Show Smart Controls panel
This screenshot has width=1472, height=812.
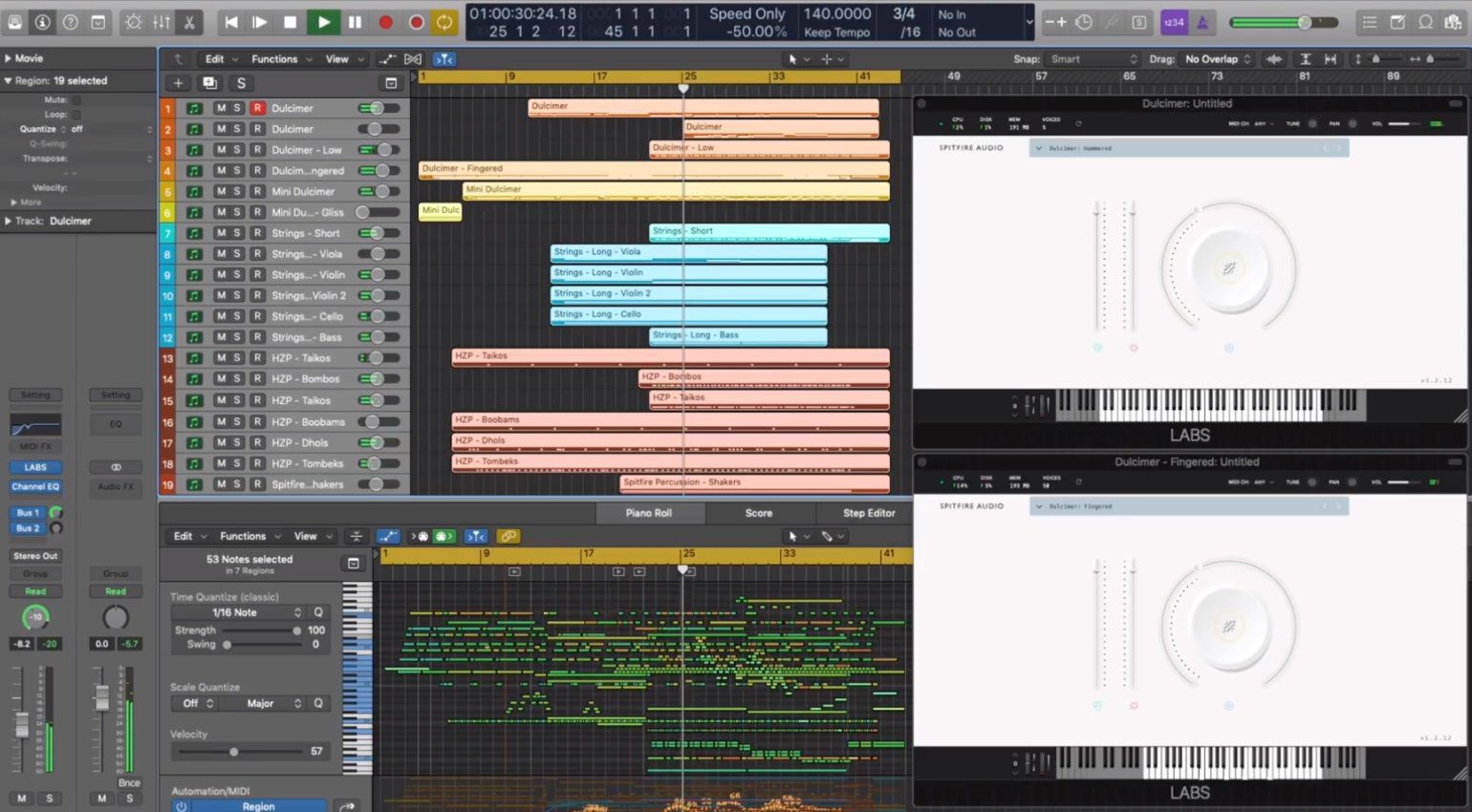[133, 22]
